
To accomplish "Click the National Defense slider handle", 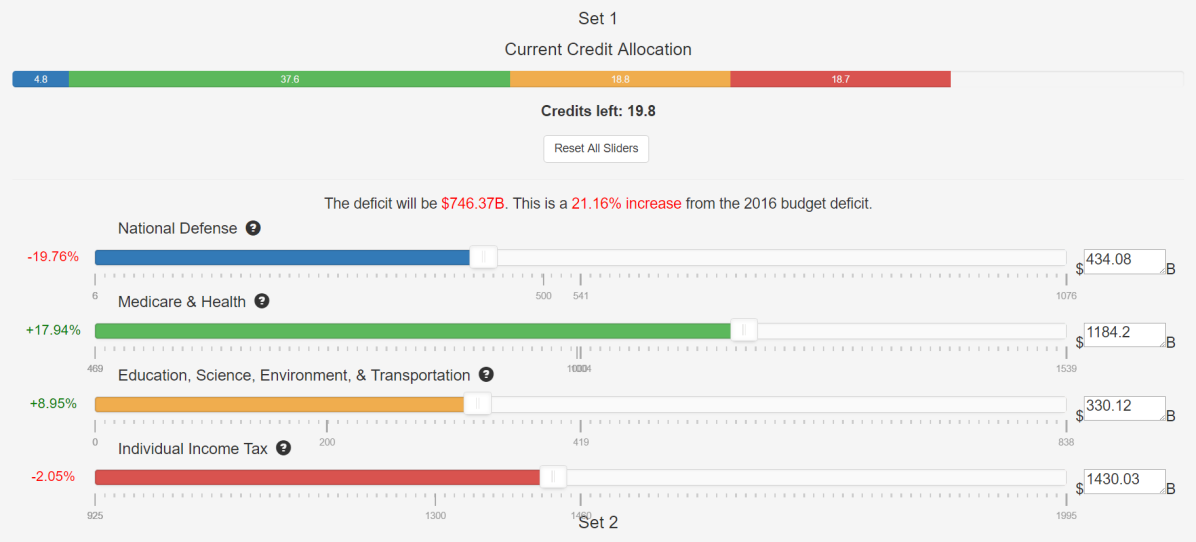I will click(483, 258).
